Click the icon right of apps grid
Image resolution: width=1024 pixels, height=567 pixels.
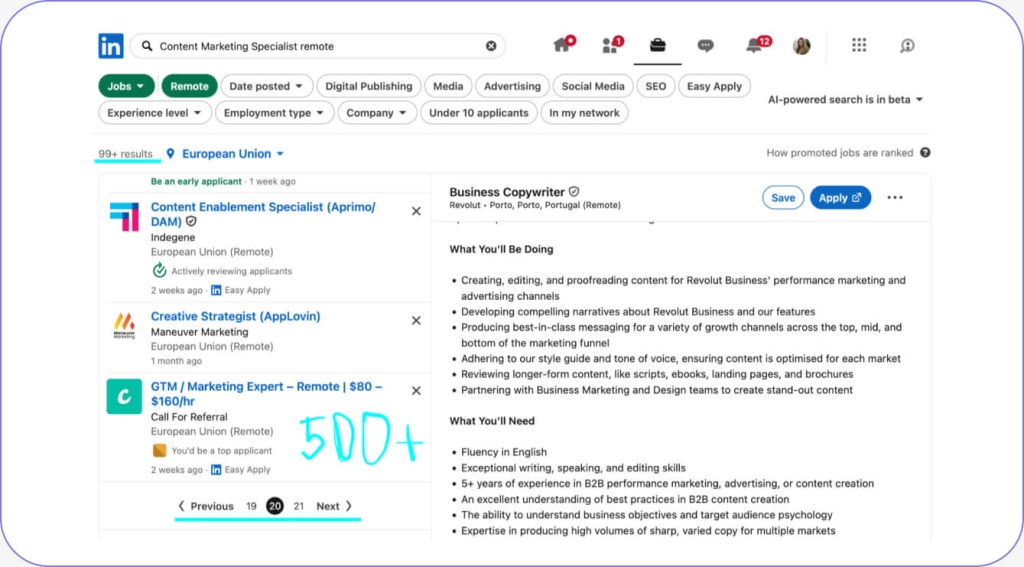[907, 45]
